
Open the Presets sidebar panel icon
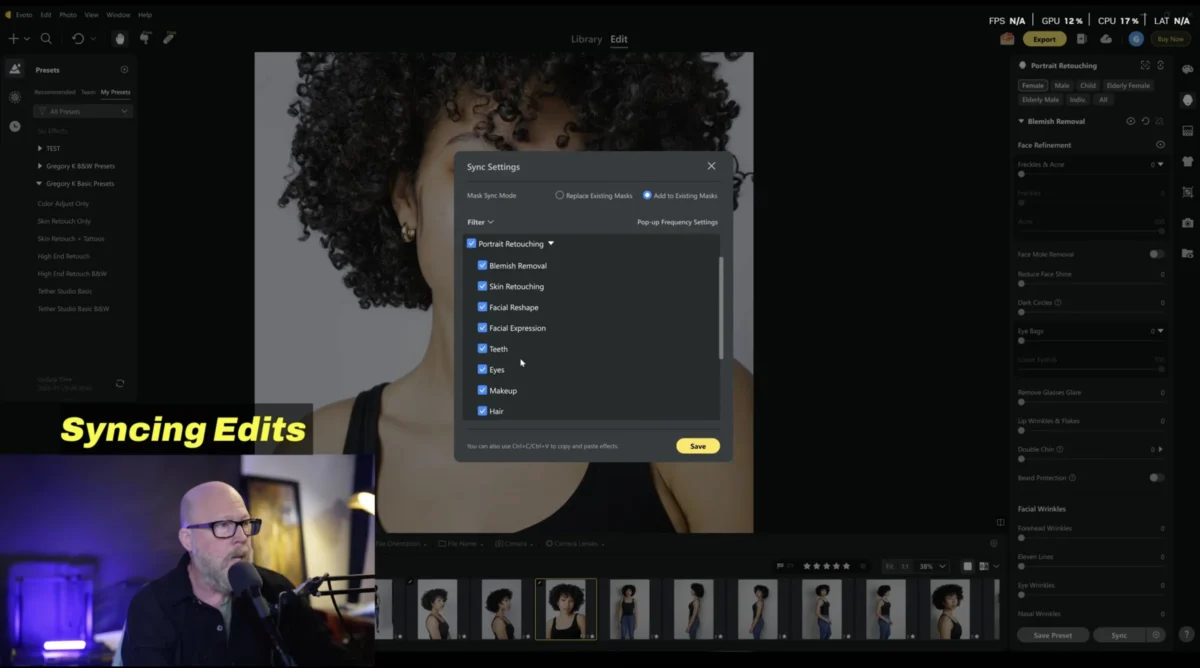14,69
